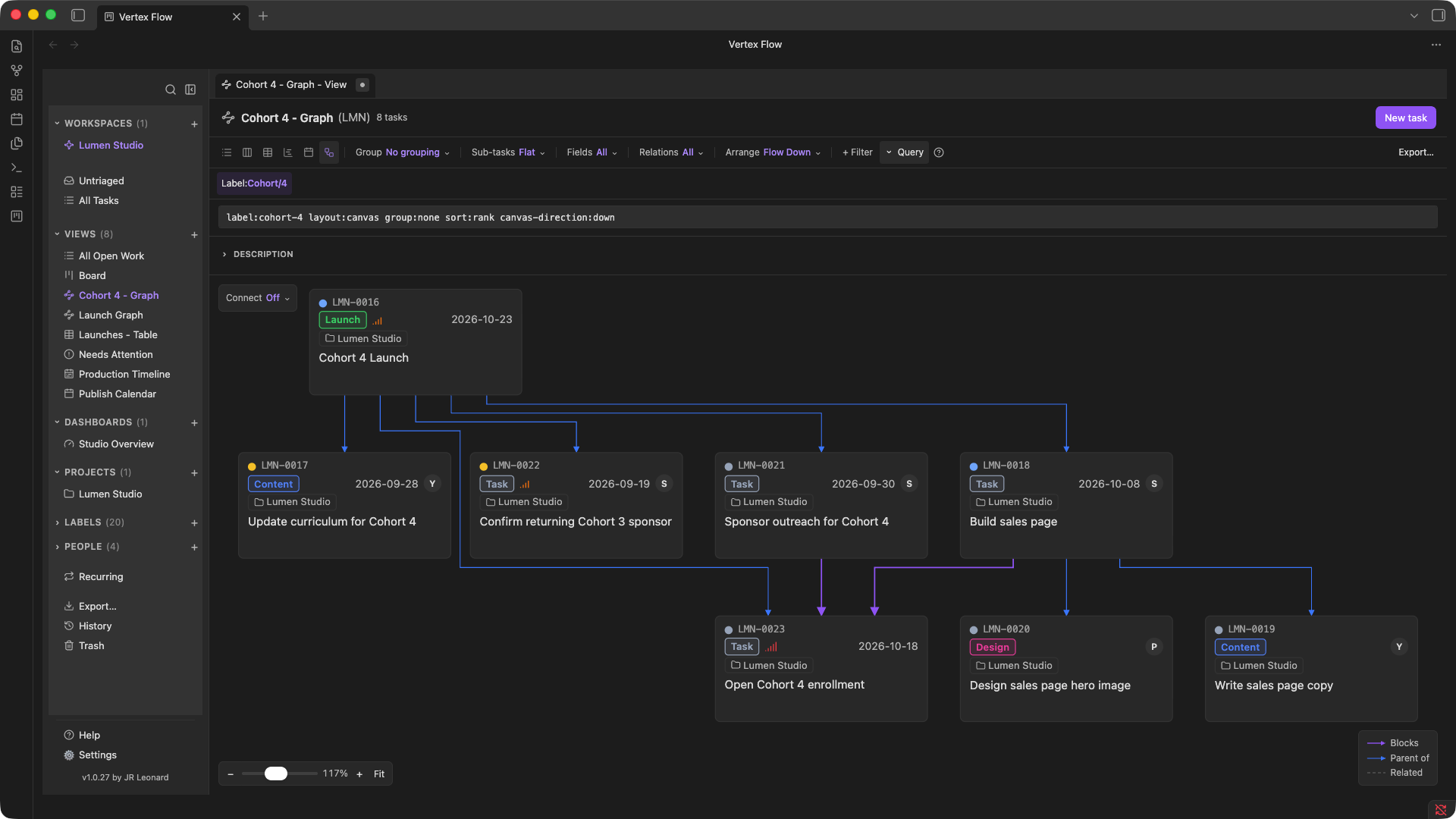Open Arrange Flow Down dropdown
Screen dimensions: 1456x819
click(773, 152)
